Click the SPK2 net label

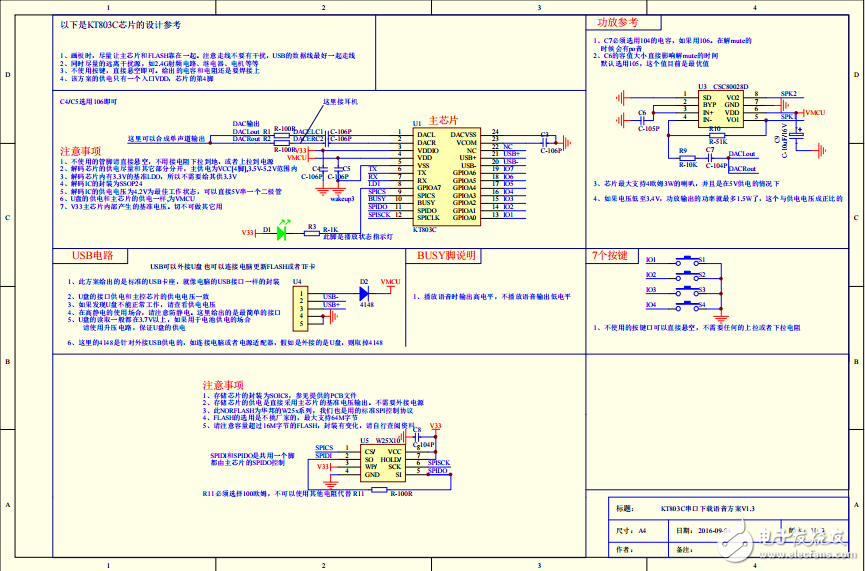(x=789, y=93)
